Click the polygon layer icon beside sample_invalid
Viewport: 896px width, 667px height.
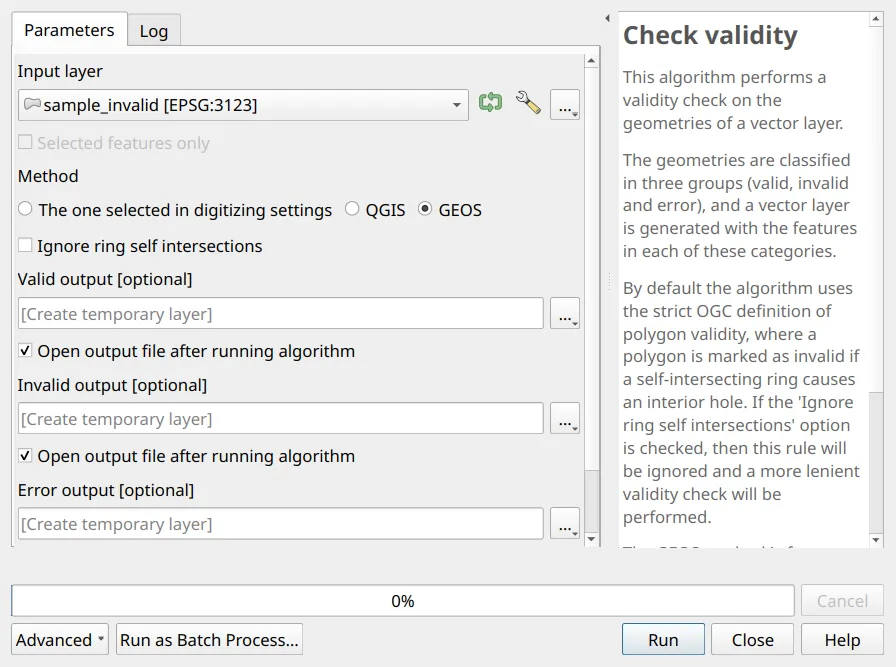32,104
